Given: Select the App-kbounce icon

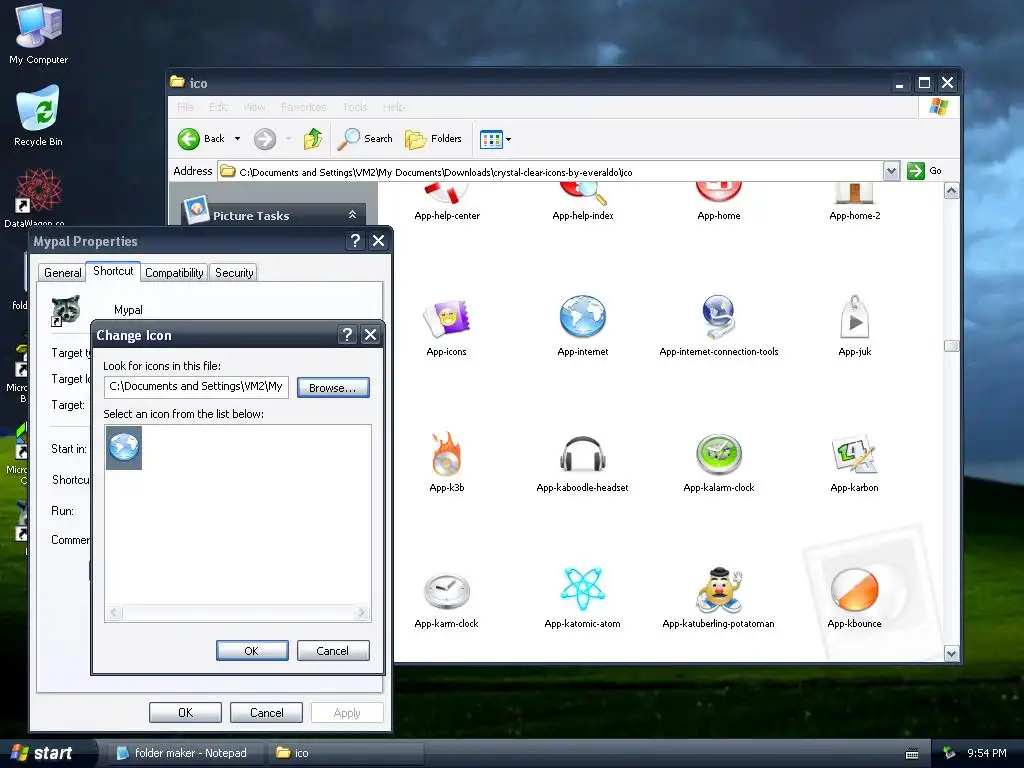Looking at the screenshot, I should [854, 589].
